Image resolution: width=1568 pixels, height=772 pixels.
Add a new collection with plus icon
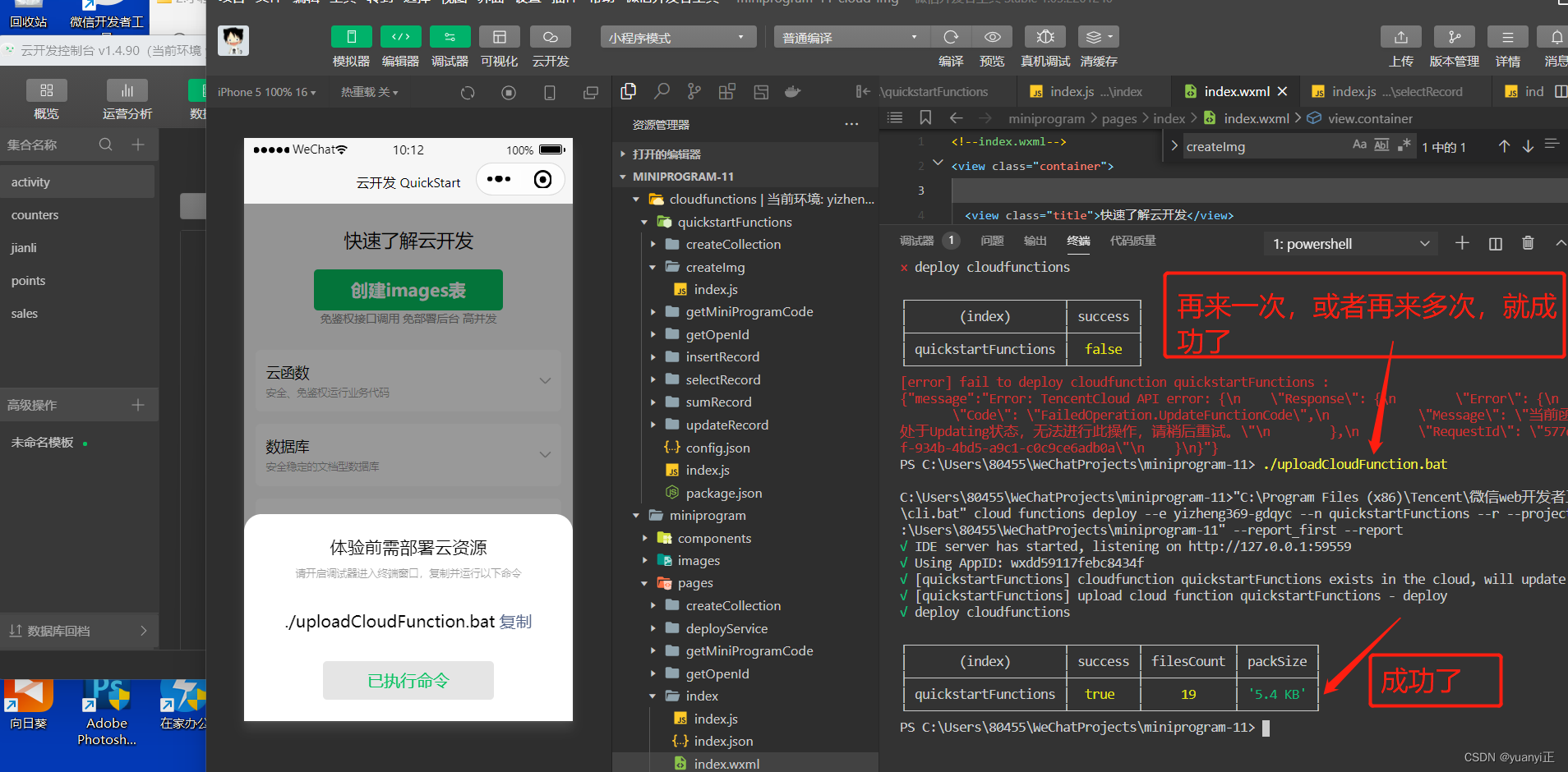pyautogui.click(x=138, y=145)
